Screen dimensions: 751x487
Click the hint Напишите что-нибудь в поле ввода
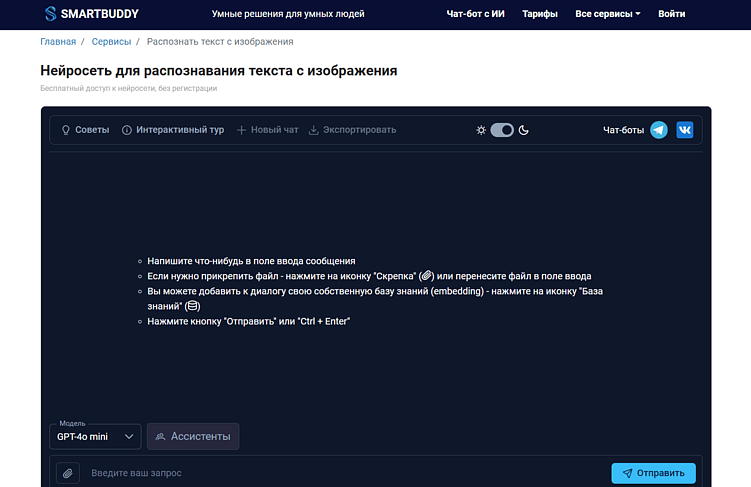[251, 261]
